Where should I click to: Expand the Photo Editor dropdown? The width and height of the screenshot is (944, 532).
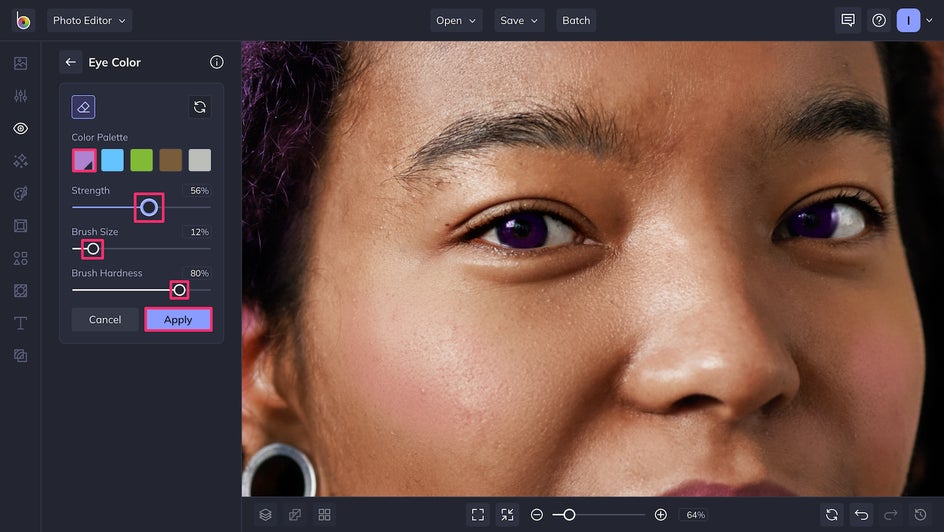click(x=89, y=20)
